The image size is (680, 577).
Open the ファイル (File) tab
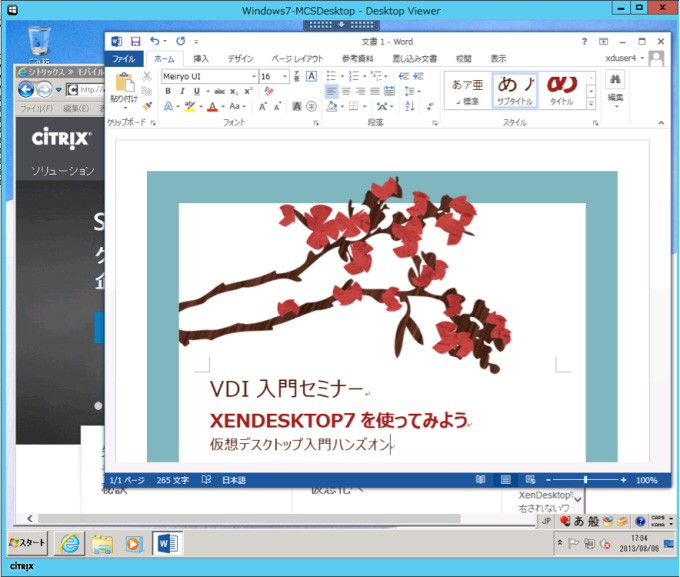click(124, 59)
